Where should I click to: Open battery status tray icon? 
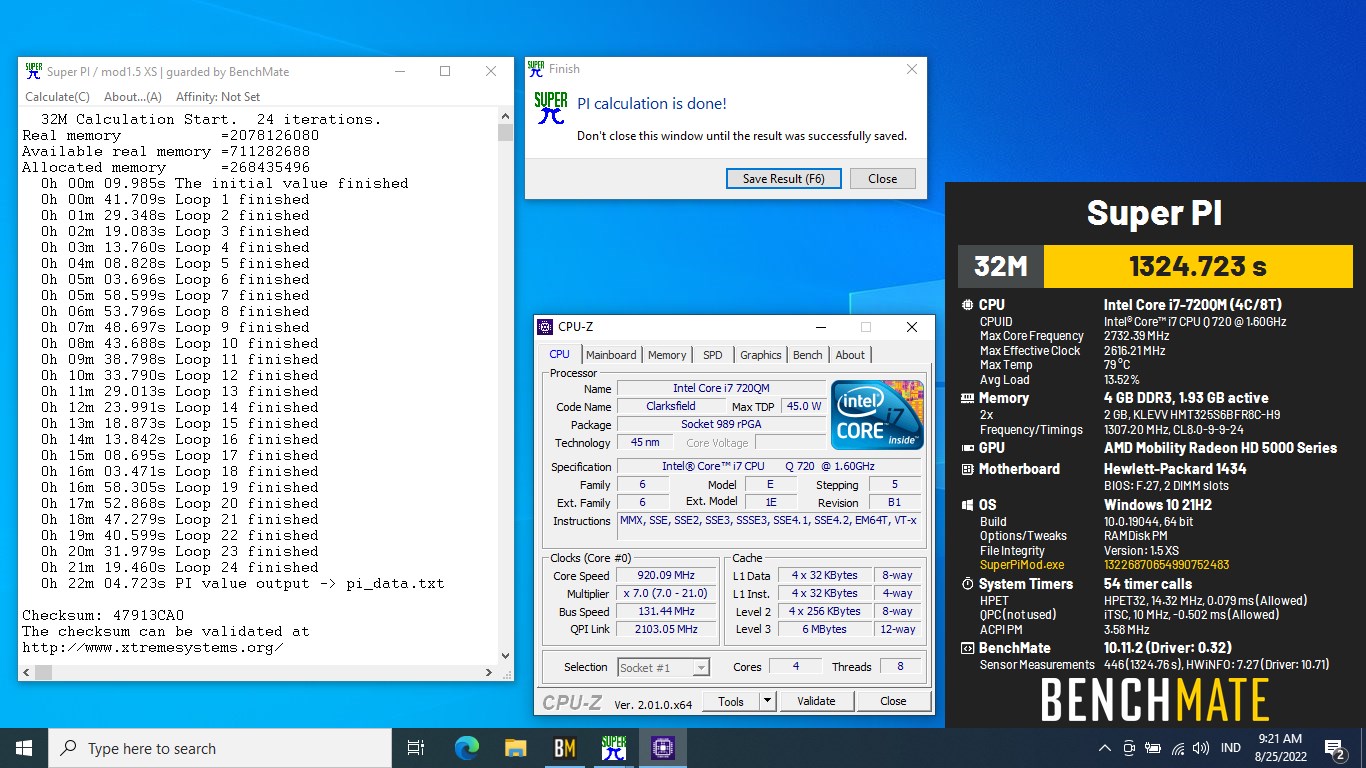click(x=1153, y=748)
